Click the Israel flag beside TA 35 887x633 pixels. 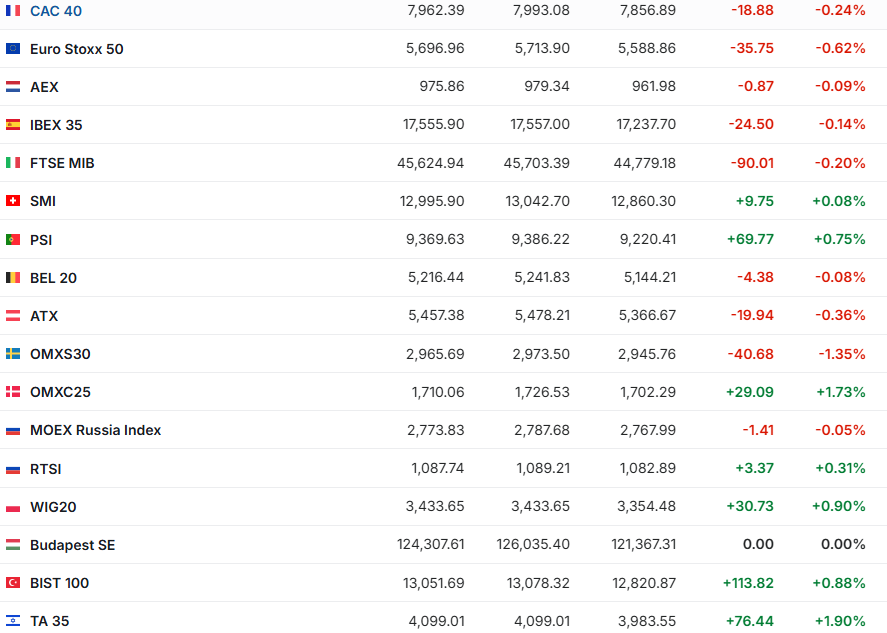[x=13, y=621]
